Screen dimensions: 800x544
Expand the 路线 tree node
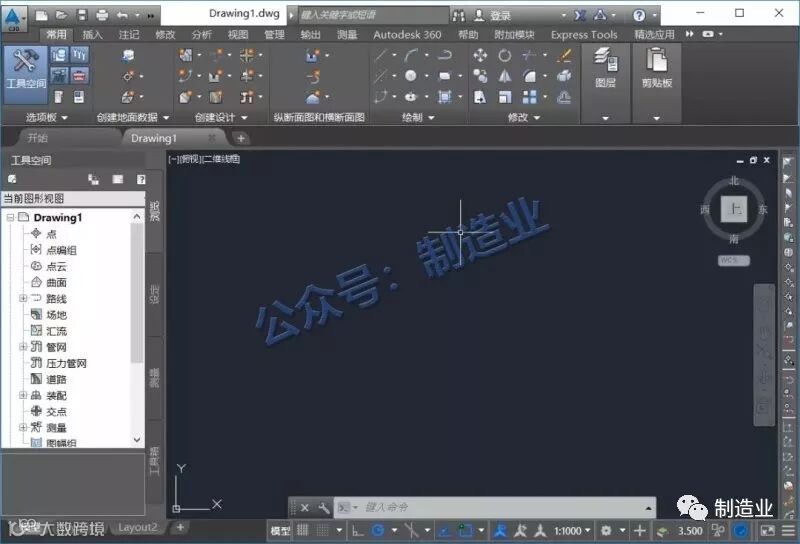pyautogui.click(x=23, y=298)
